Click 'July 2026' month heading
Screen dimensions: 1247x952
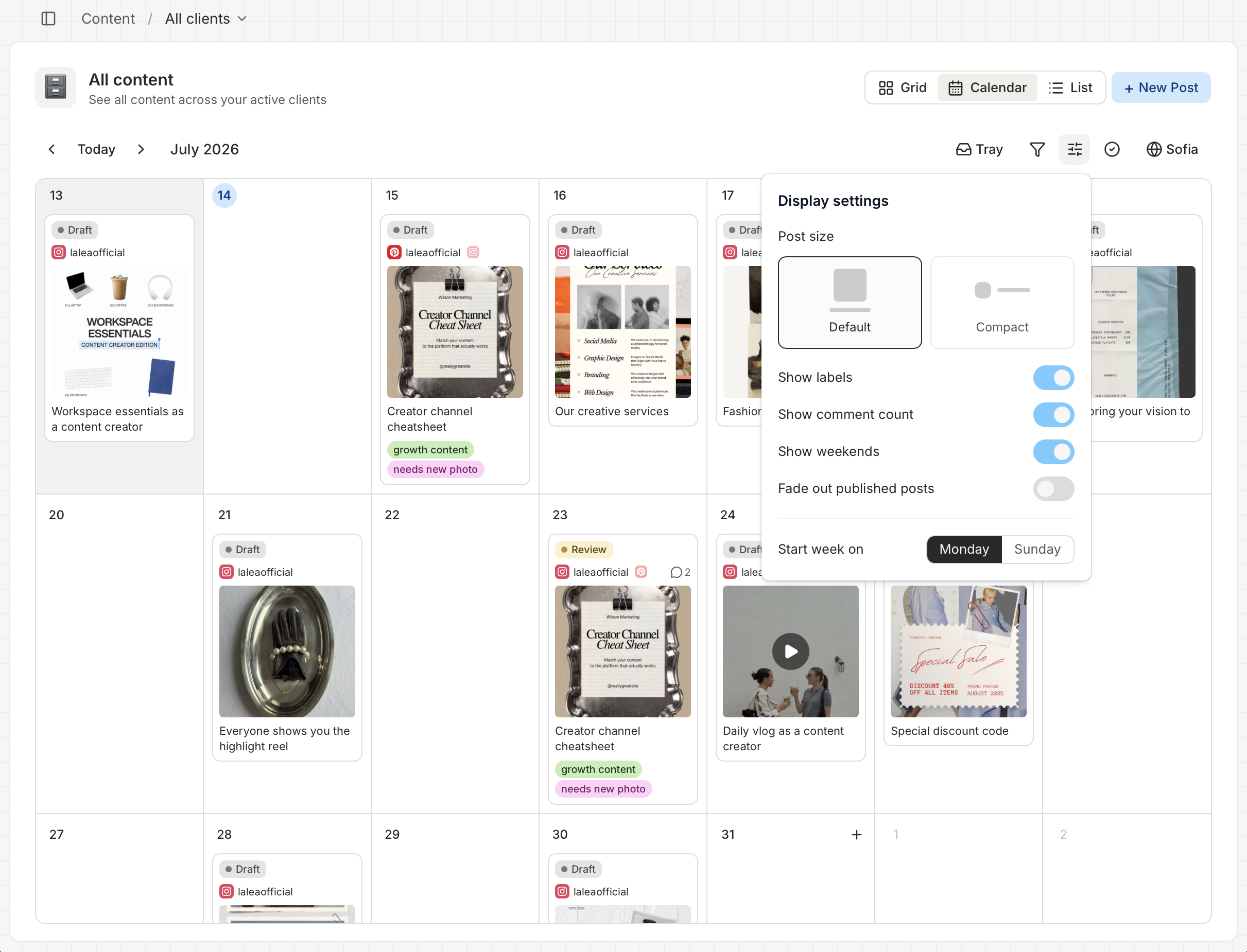[x=204, y=150]
